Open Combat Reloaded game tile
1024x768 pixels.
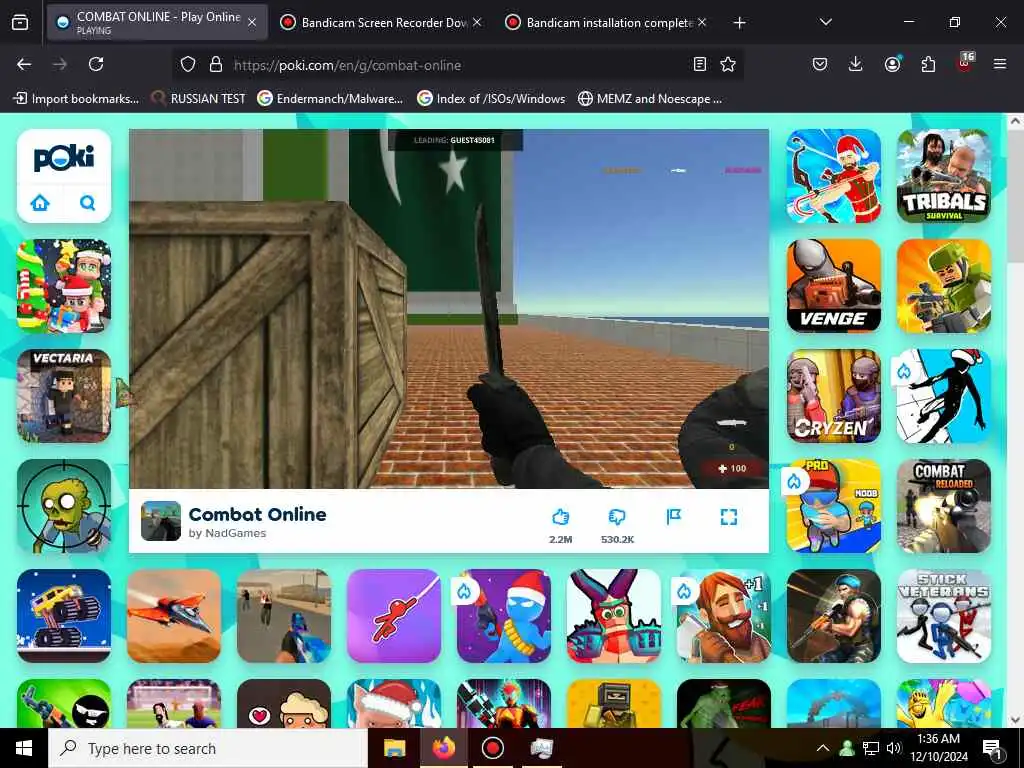pyautogui.click(x=944, y=505)
